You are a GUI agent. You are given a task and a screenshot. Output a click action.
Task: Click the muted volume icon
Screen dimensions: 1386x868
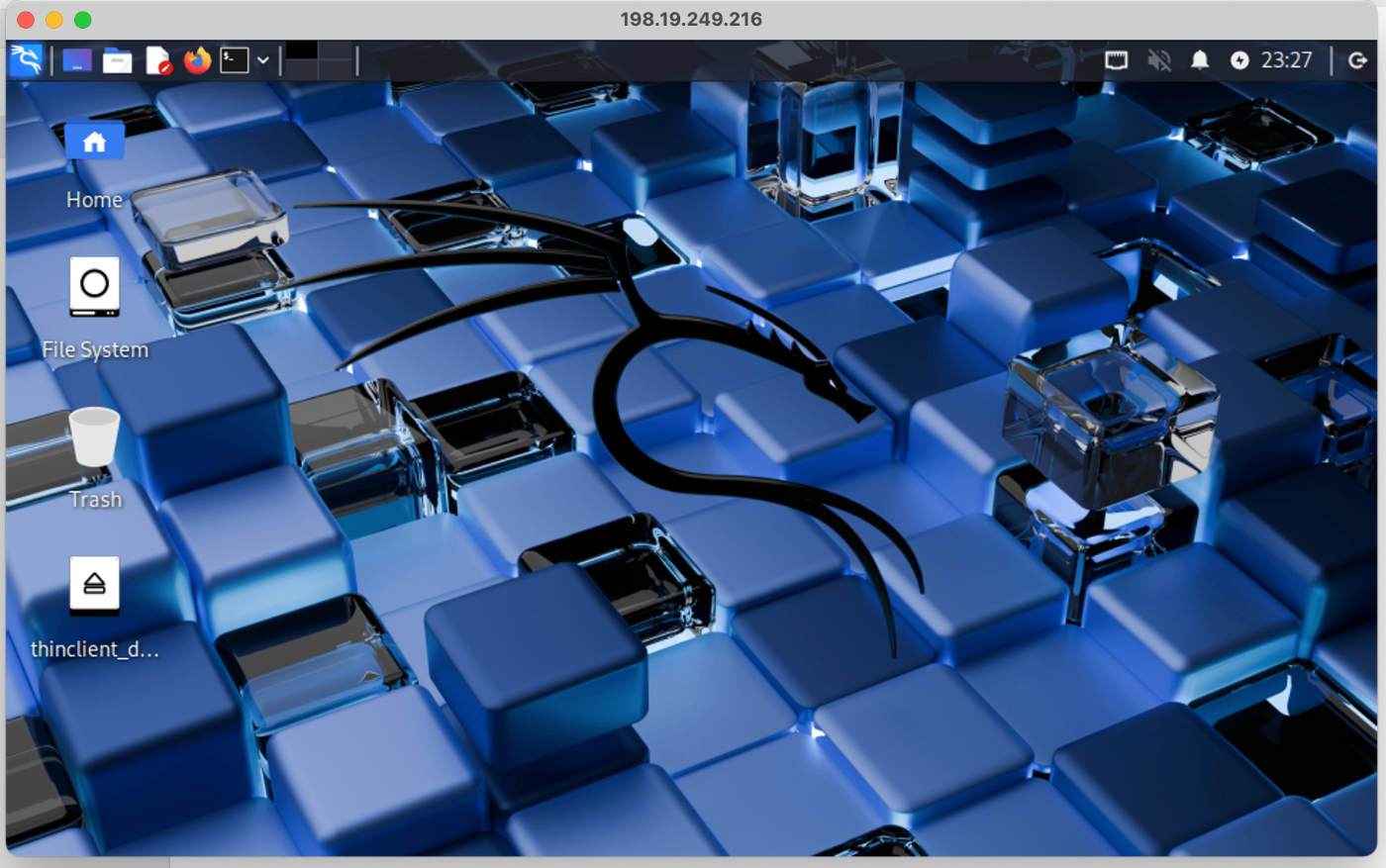[1159, 60]
